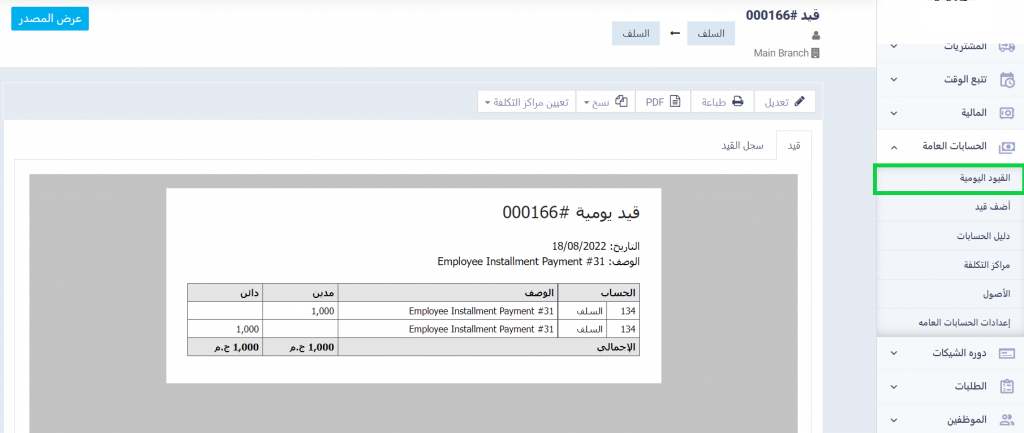Click the printer icon on طباعة
Image resolution: width=1024 pixels, height=433 pixels.
(737, 102)
